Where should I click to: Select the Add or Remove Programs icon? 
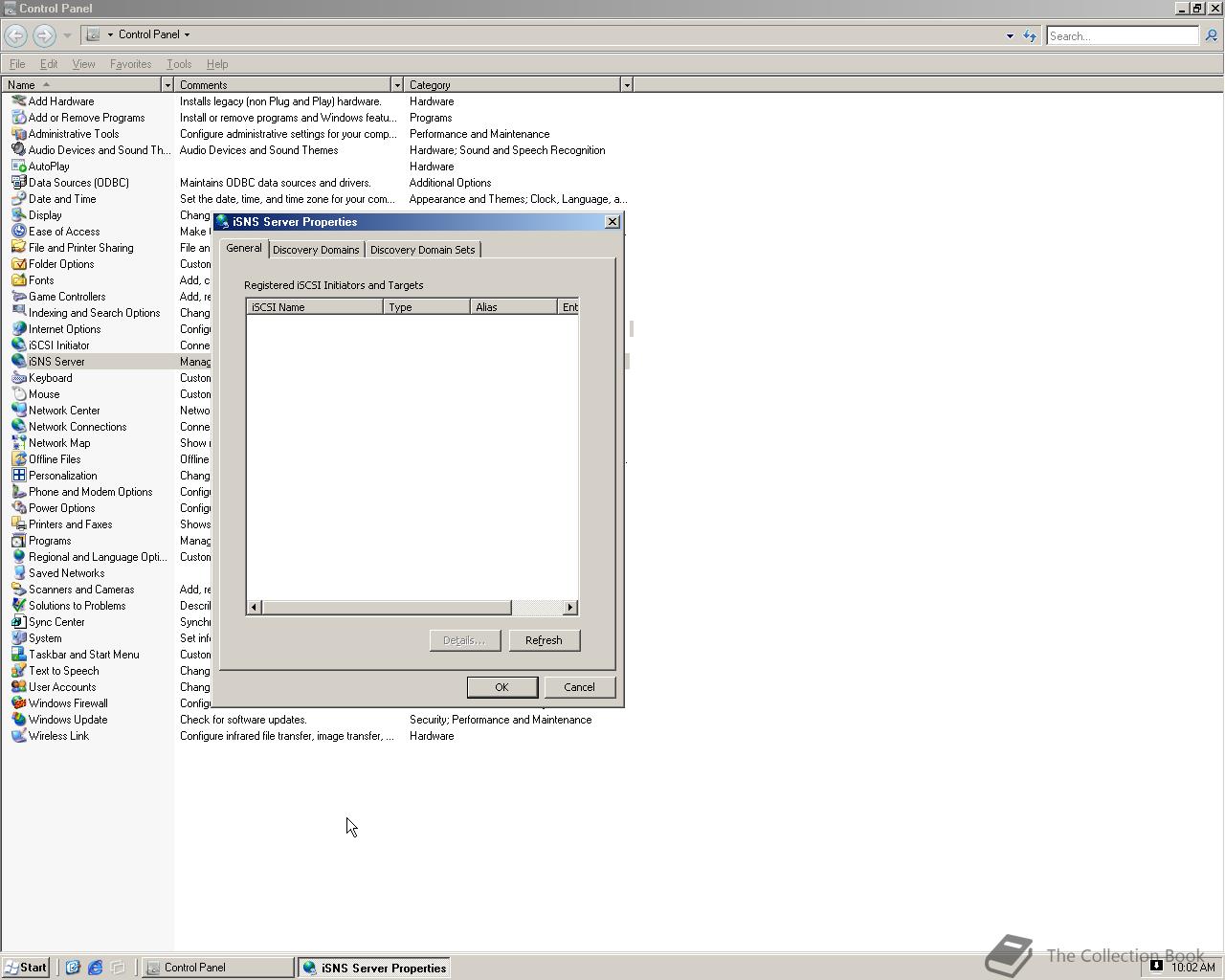18,118
